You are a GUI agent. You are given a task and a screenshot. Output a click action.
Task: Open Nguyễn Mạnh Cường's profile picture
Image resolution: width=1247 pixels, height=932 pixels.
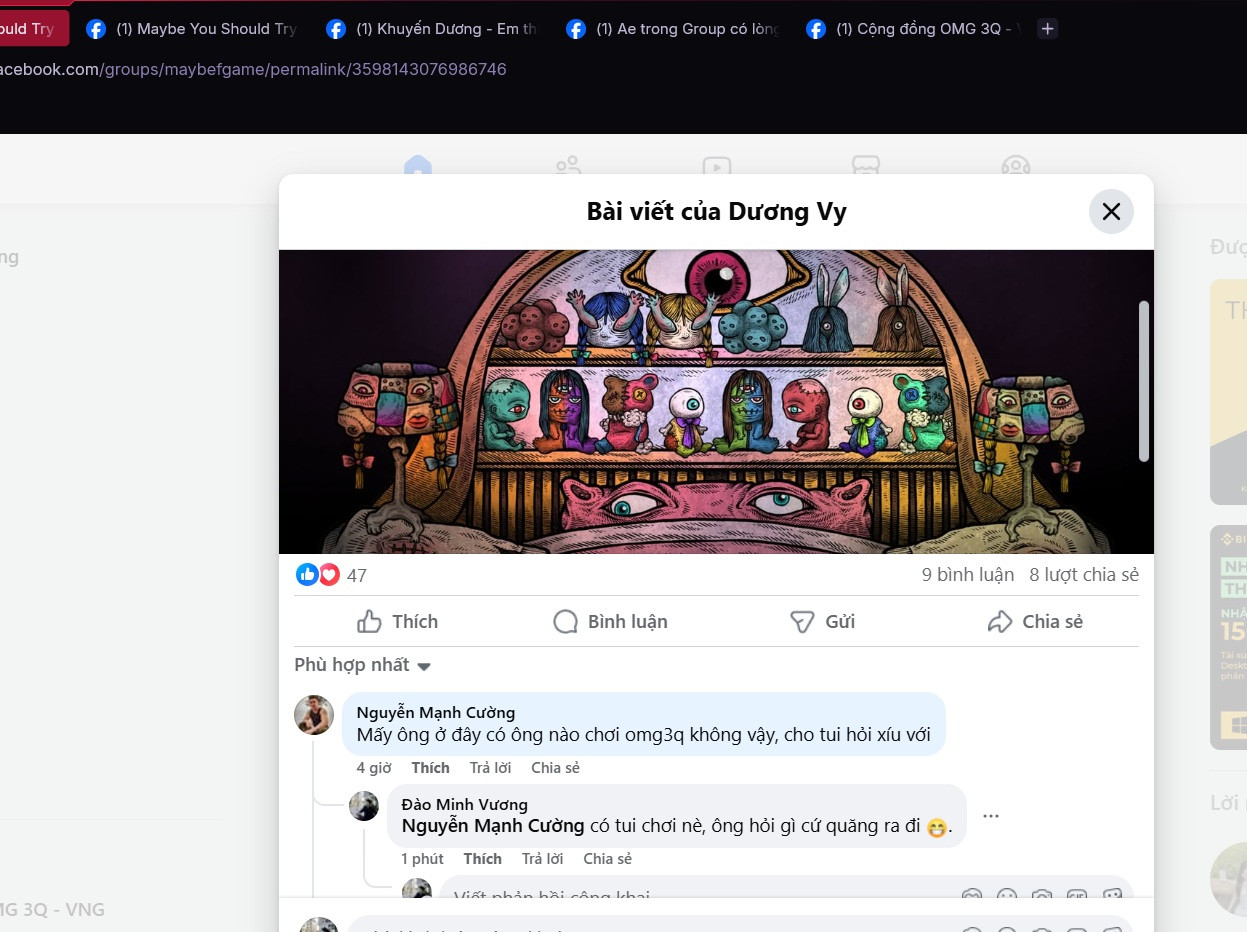[314, 715]
